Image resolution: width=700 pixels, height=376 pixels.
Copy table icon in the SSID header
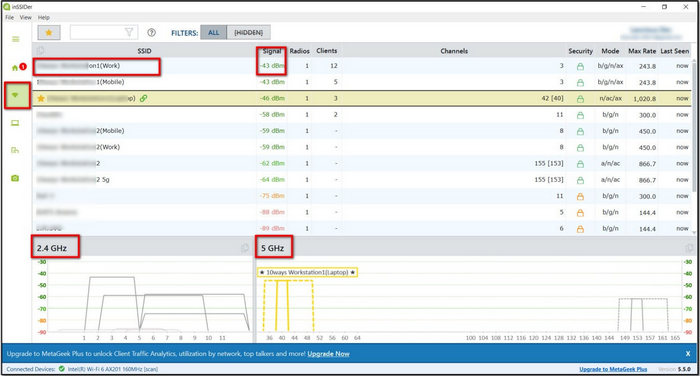point(41,51)
